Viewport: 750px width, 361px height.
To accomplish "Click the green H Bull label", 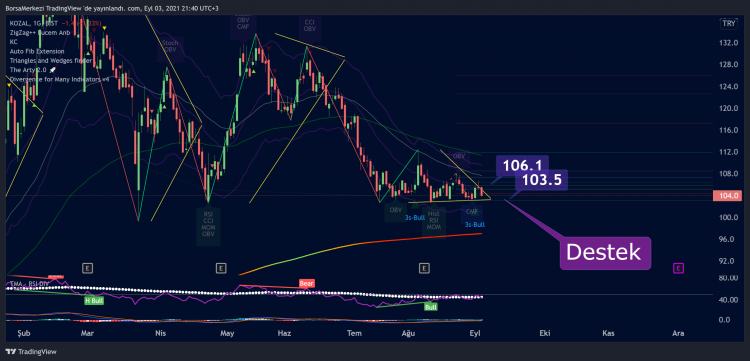I will [94, 301].
